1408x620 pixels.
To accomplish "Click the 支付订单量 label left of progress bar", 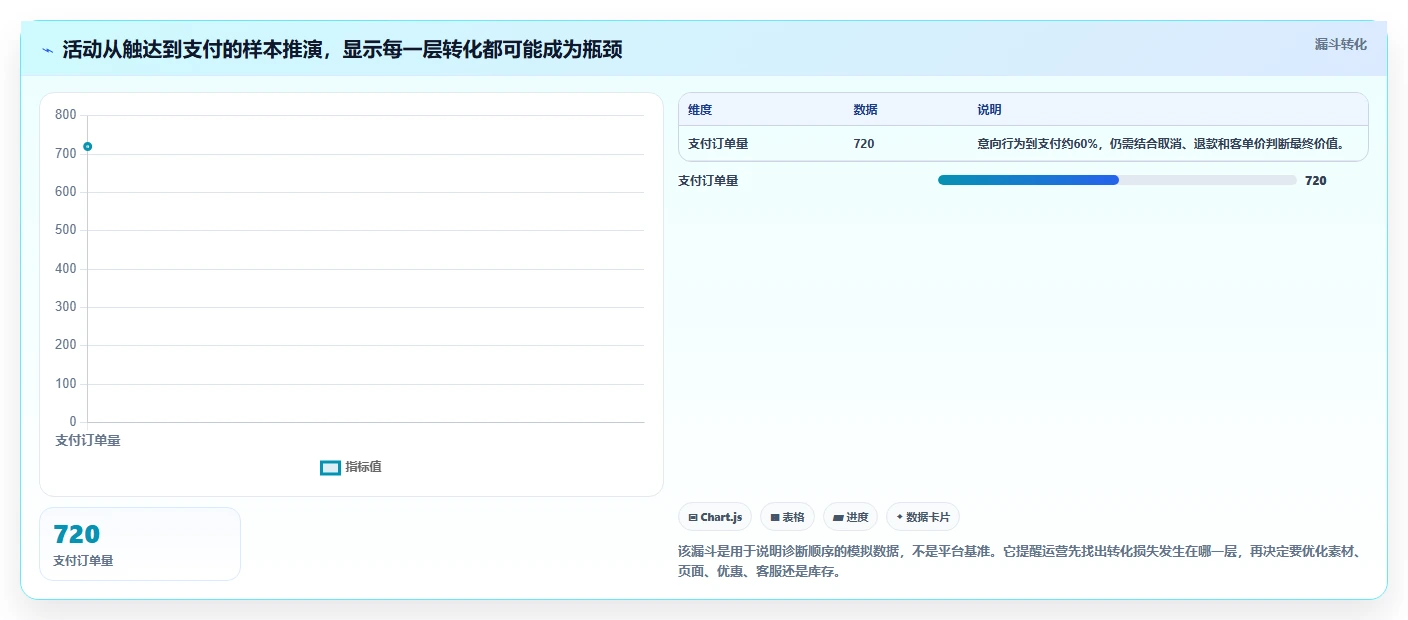I will point(708,181).
